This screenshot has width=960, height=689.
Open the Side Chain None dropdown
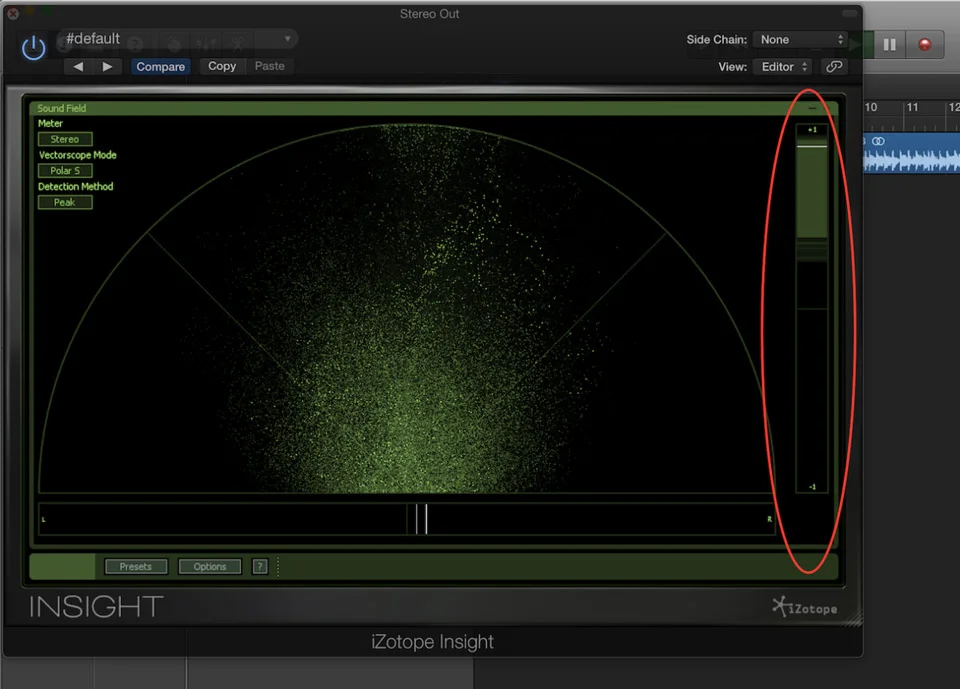pyautogui.click(x=801, y=39)
